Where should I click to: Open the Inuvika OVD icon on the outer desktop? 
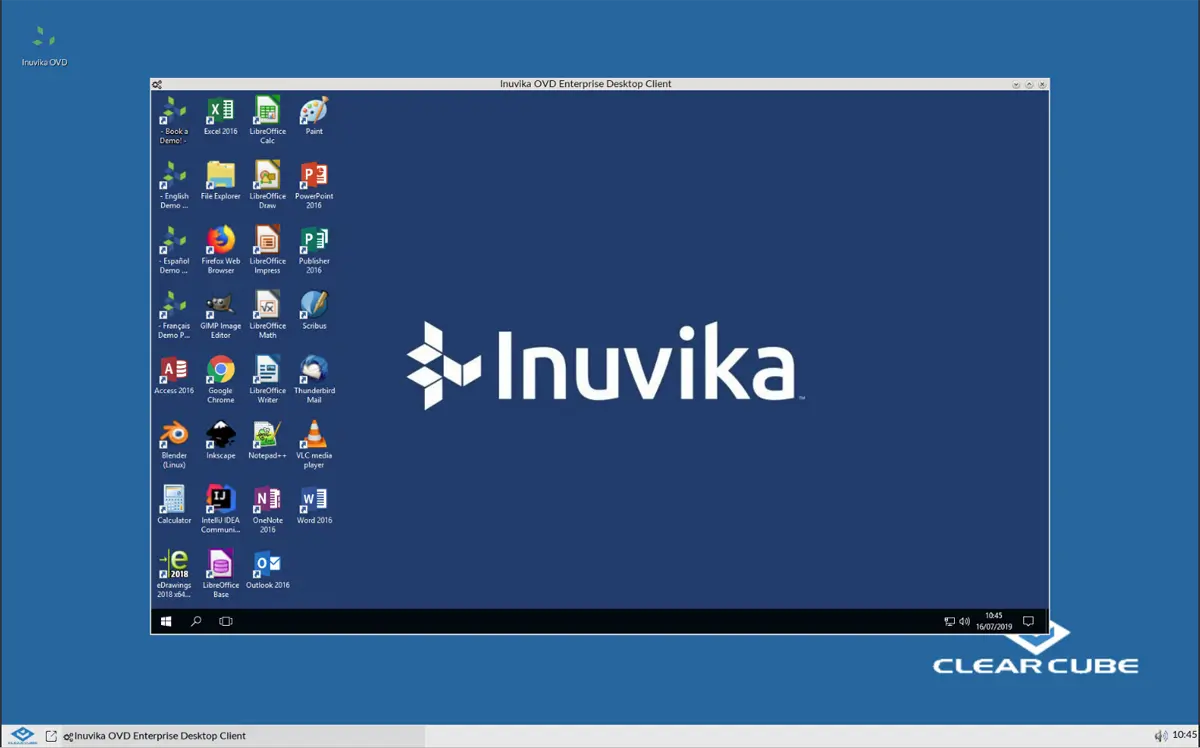coord(44,47)
